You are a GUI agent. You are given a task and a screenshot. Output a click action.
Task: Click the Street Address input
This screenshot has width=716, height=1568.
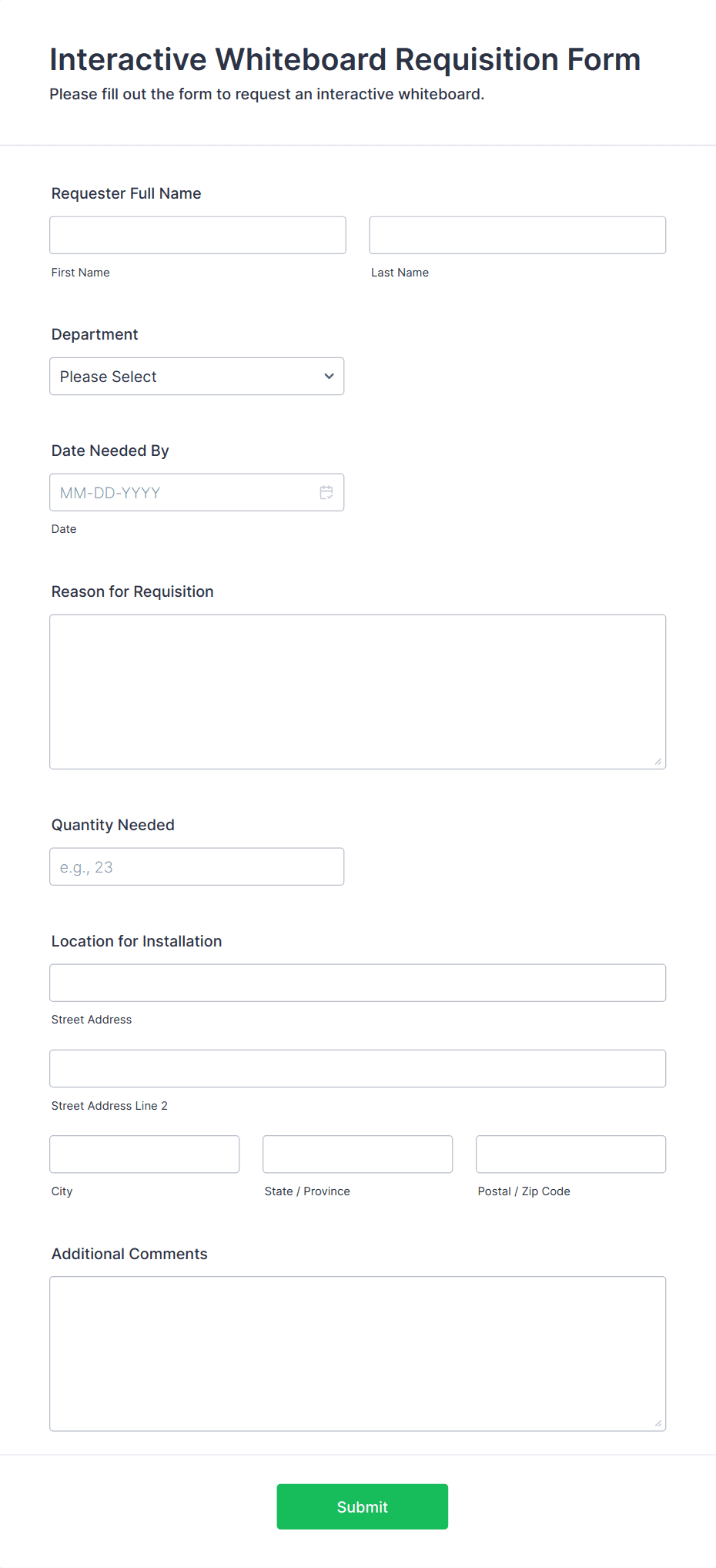(x=358, y=983)
